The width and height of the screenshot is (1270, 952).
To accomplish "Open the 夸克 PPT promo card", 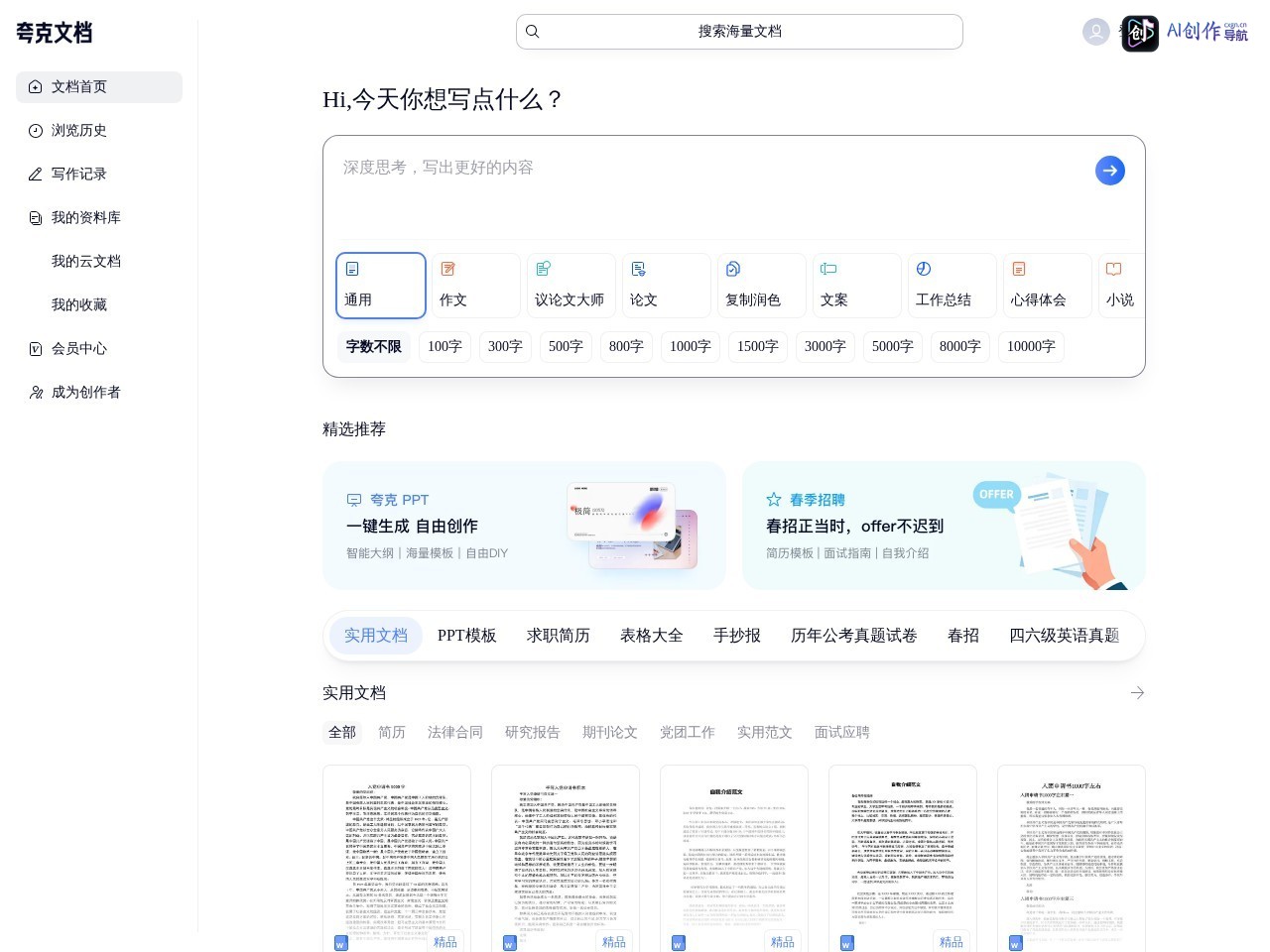I will [524, 526].
